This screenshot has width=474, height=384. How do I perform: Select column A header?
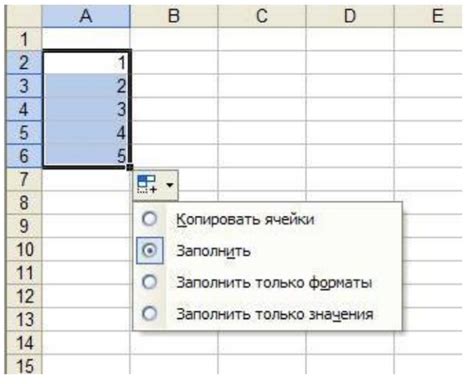click(86, 16)
